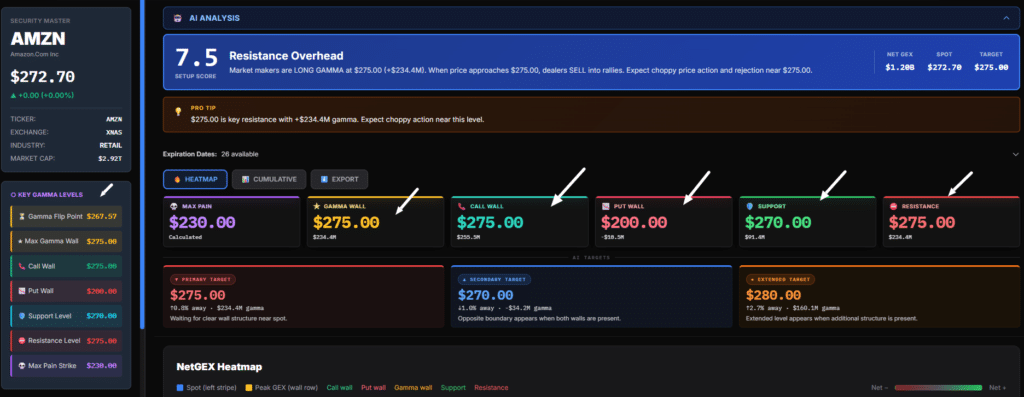Image resolution: width=1024 pixels, height=397 pixels.
Task: Click the shield icon on Support card
Action: 749,206
